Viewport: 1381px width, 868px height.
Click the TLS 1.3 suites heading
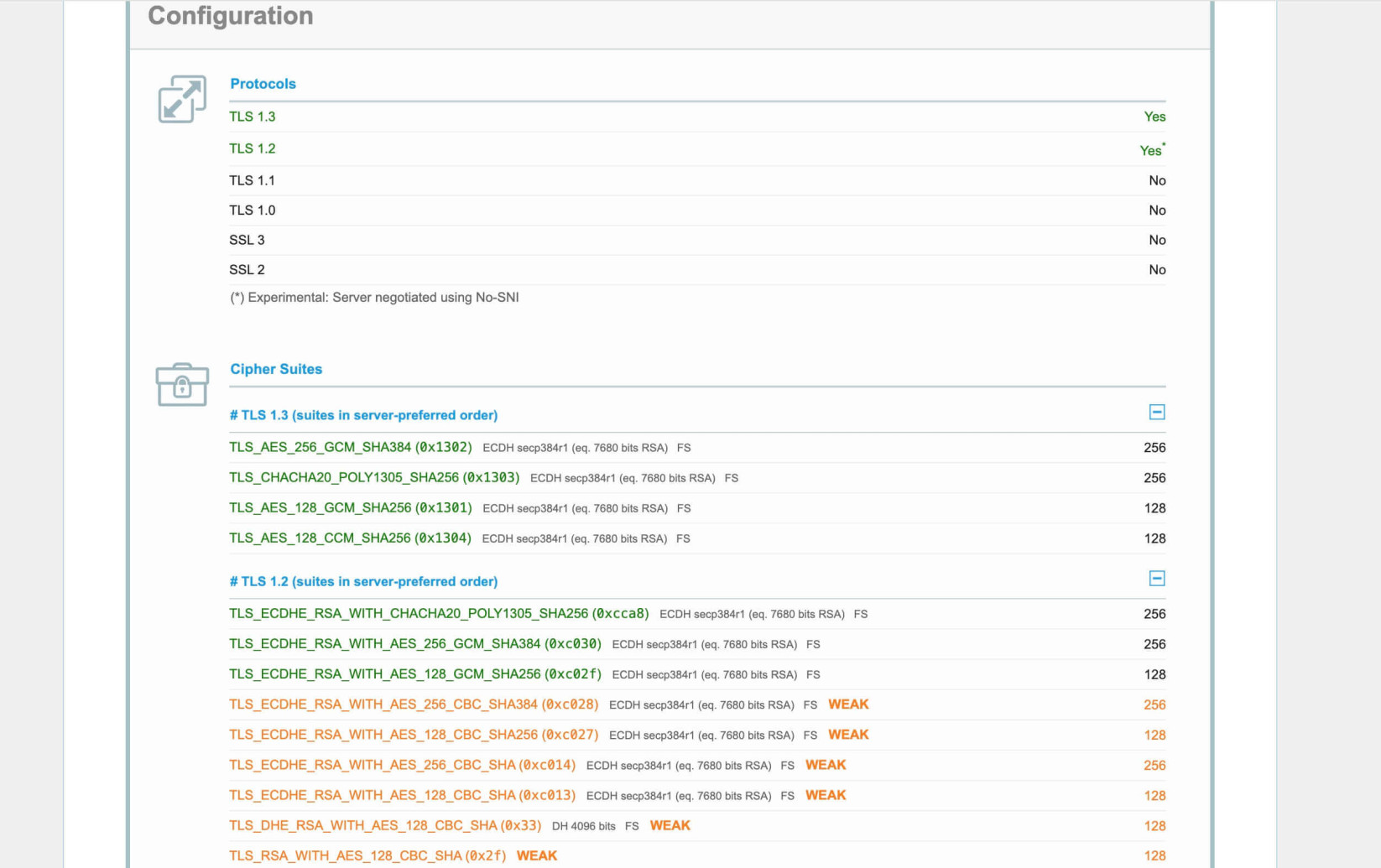point(363,415)
